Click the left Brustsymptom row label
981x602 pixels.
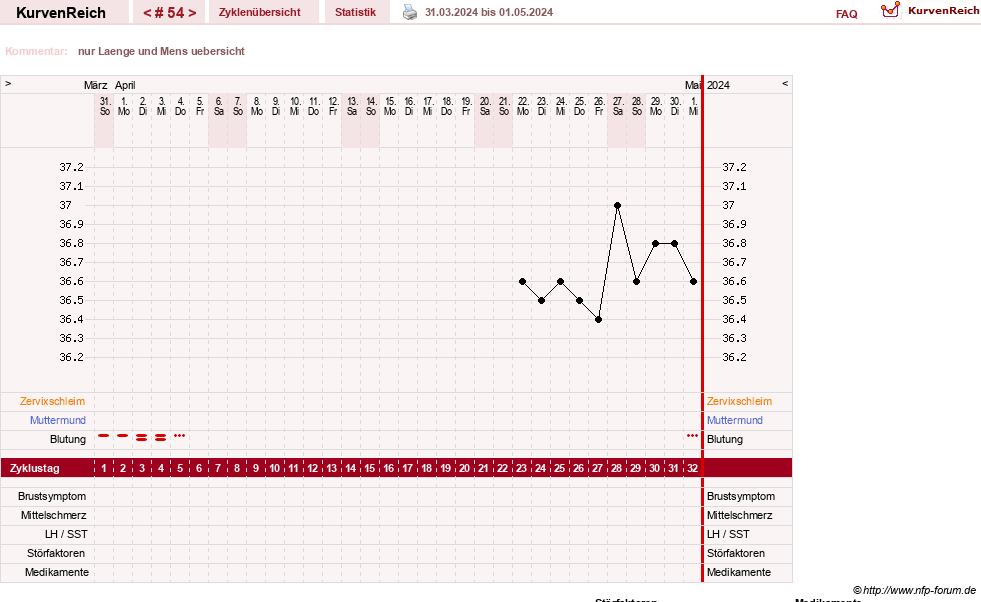pos(52,496)
